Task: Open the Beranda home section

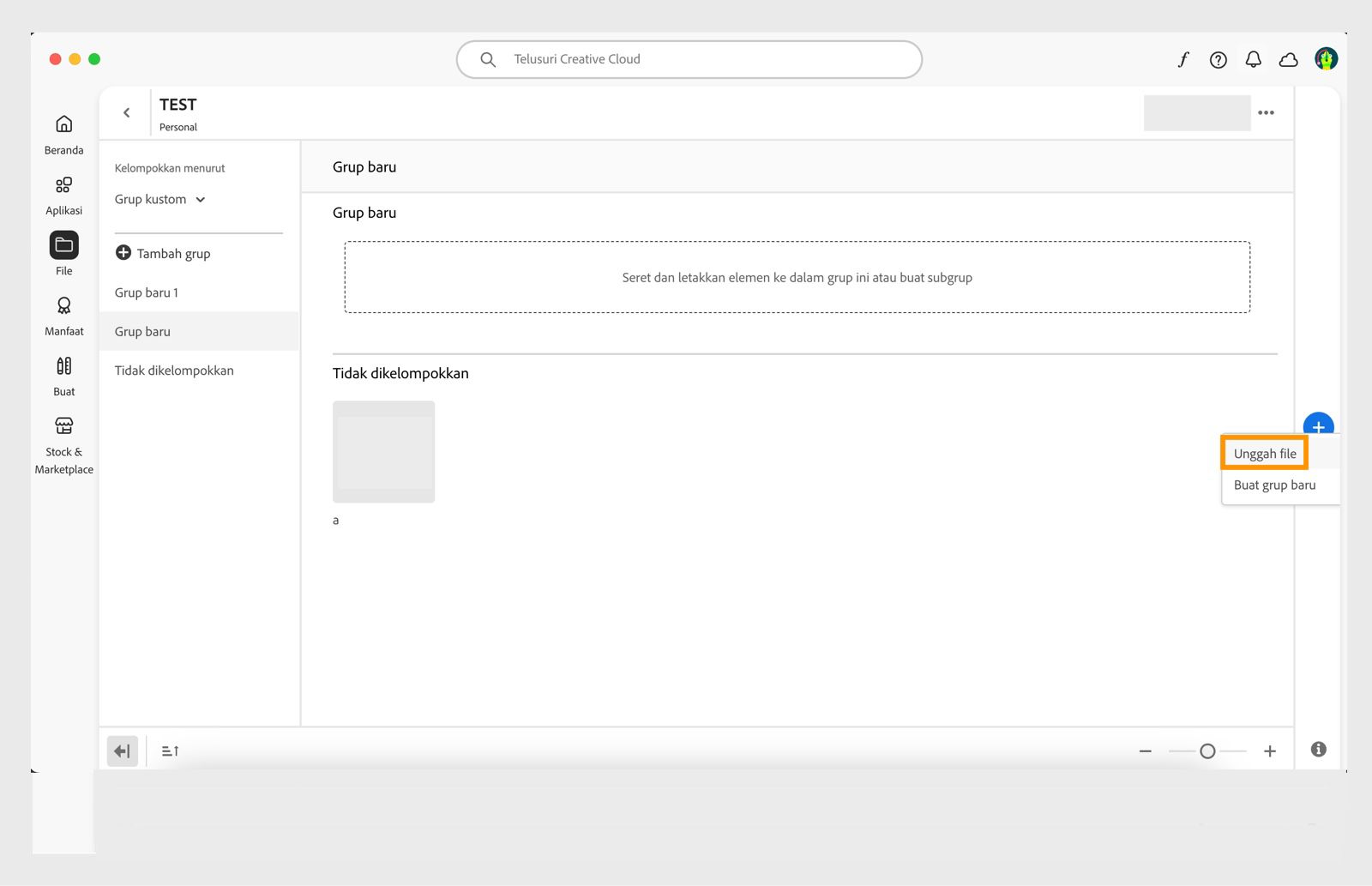Action: (63, 135)
